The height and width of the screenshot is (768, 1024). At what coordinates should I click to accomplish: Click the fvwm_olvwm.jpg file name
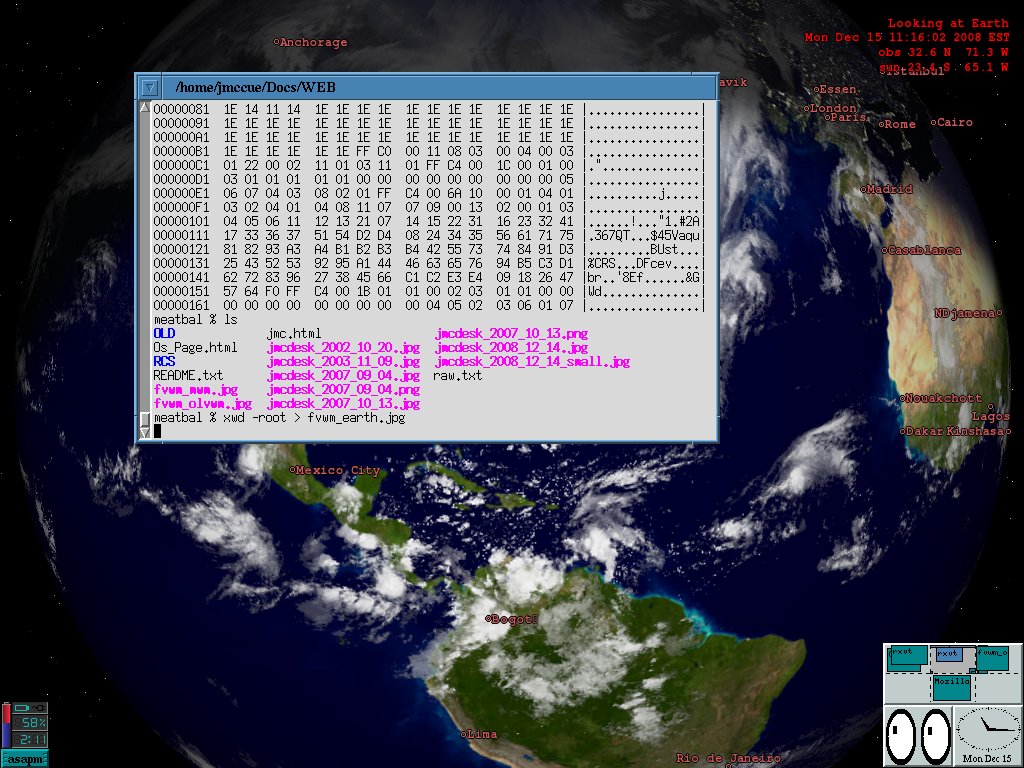point(202,404)
